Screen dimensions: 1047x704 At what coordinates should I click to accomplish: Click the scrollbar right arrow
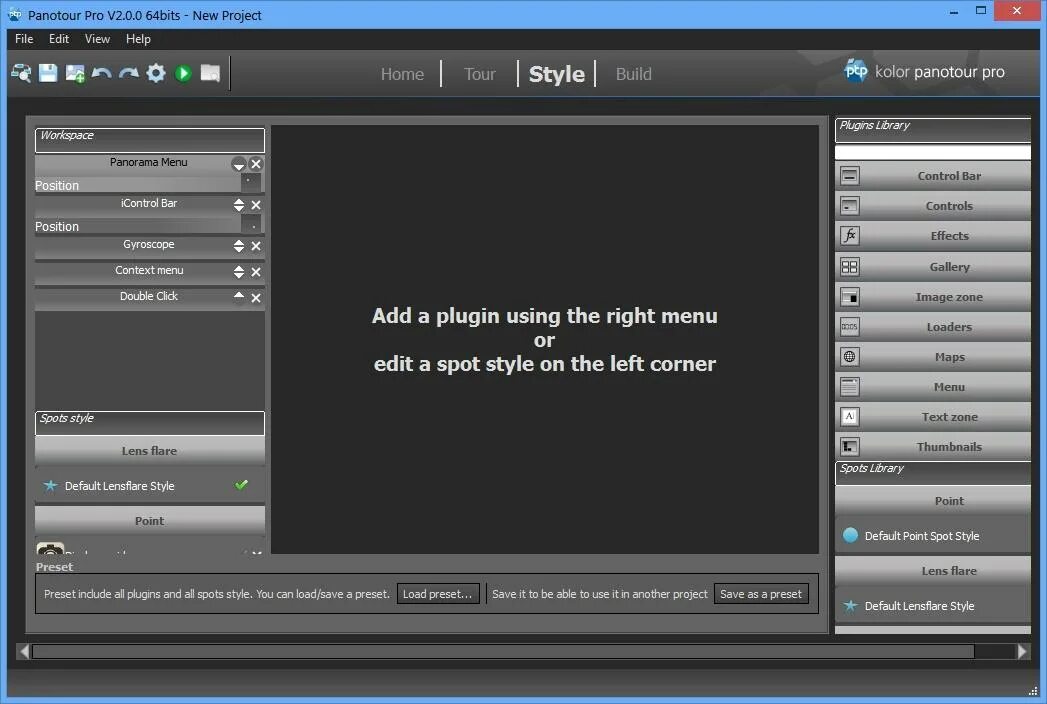point(1022,651)
